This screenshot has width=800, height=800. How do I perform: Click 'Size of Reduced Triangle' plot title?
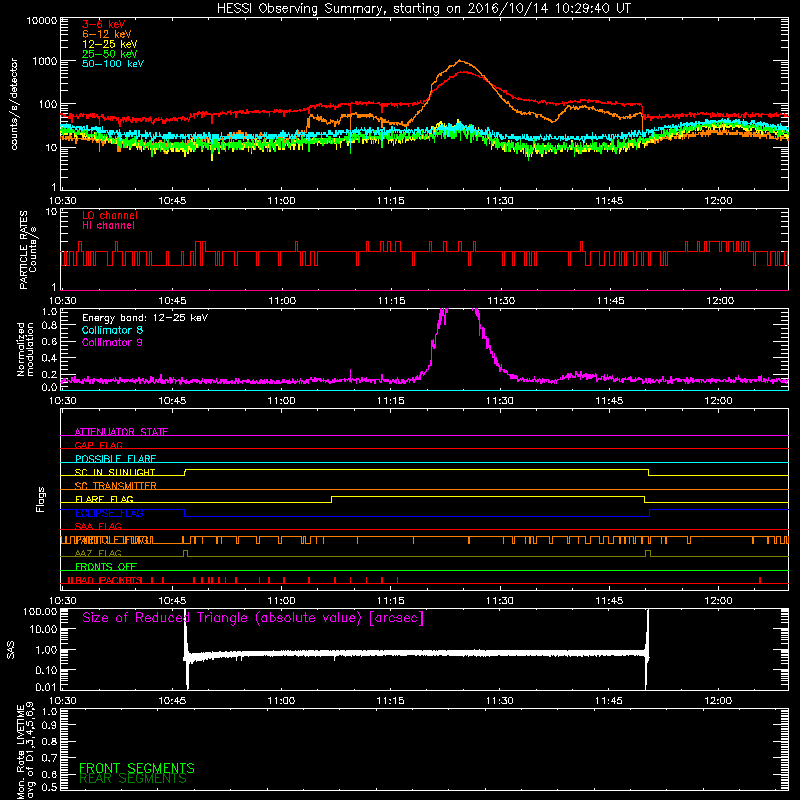pos(253,618)
